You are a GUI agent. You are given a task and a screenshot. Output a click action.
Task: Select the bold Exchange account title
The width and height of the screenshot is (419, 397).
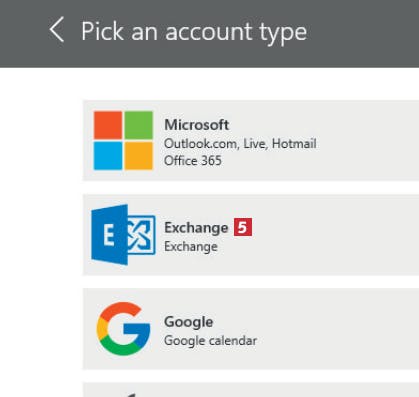click(x=196, y=228)
